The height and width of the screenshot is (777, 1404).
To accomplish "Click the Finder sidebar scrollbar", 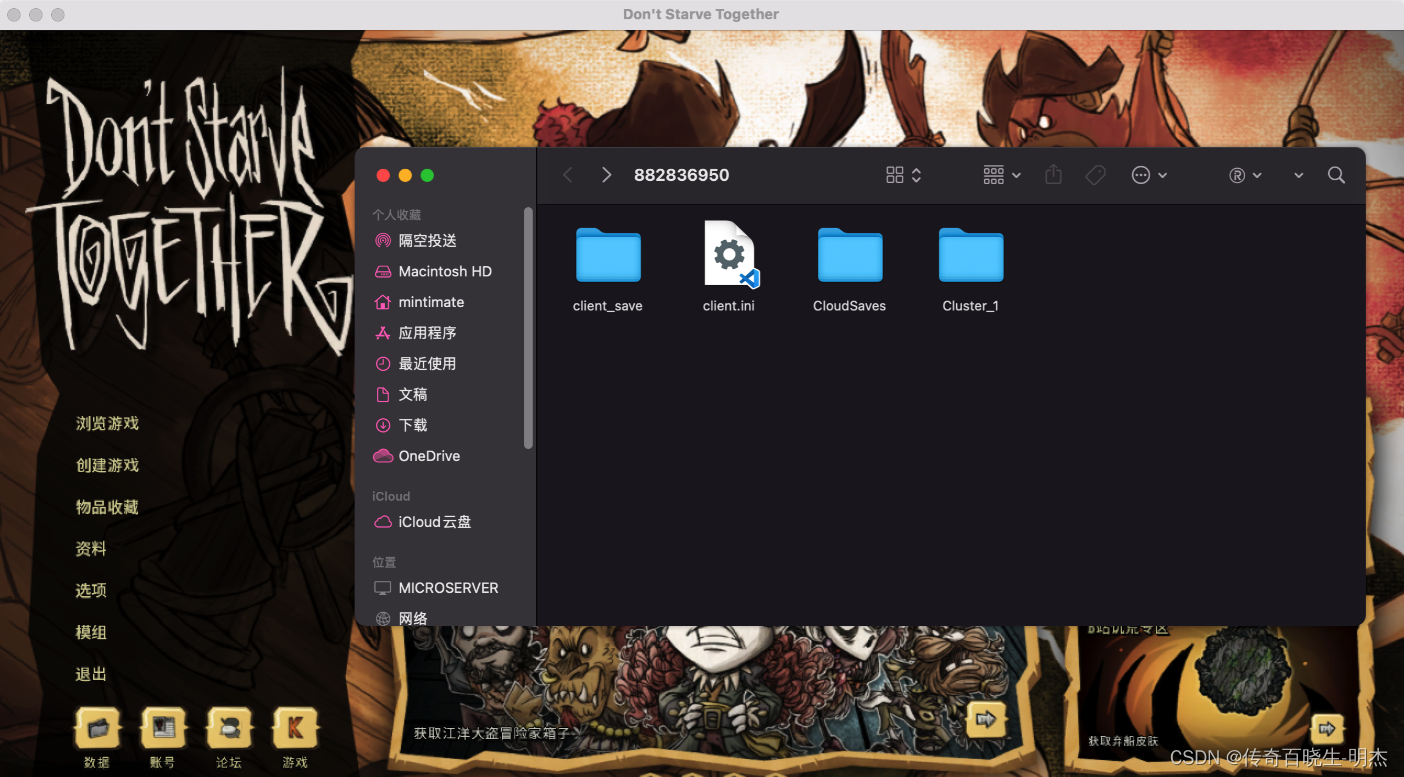I will pos(529,328).
